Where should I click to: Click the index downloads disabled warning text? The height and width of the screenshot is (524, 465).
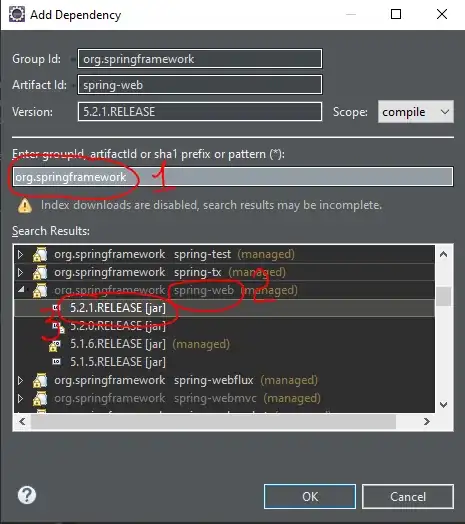[211, 205]
